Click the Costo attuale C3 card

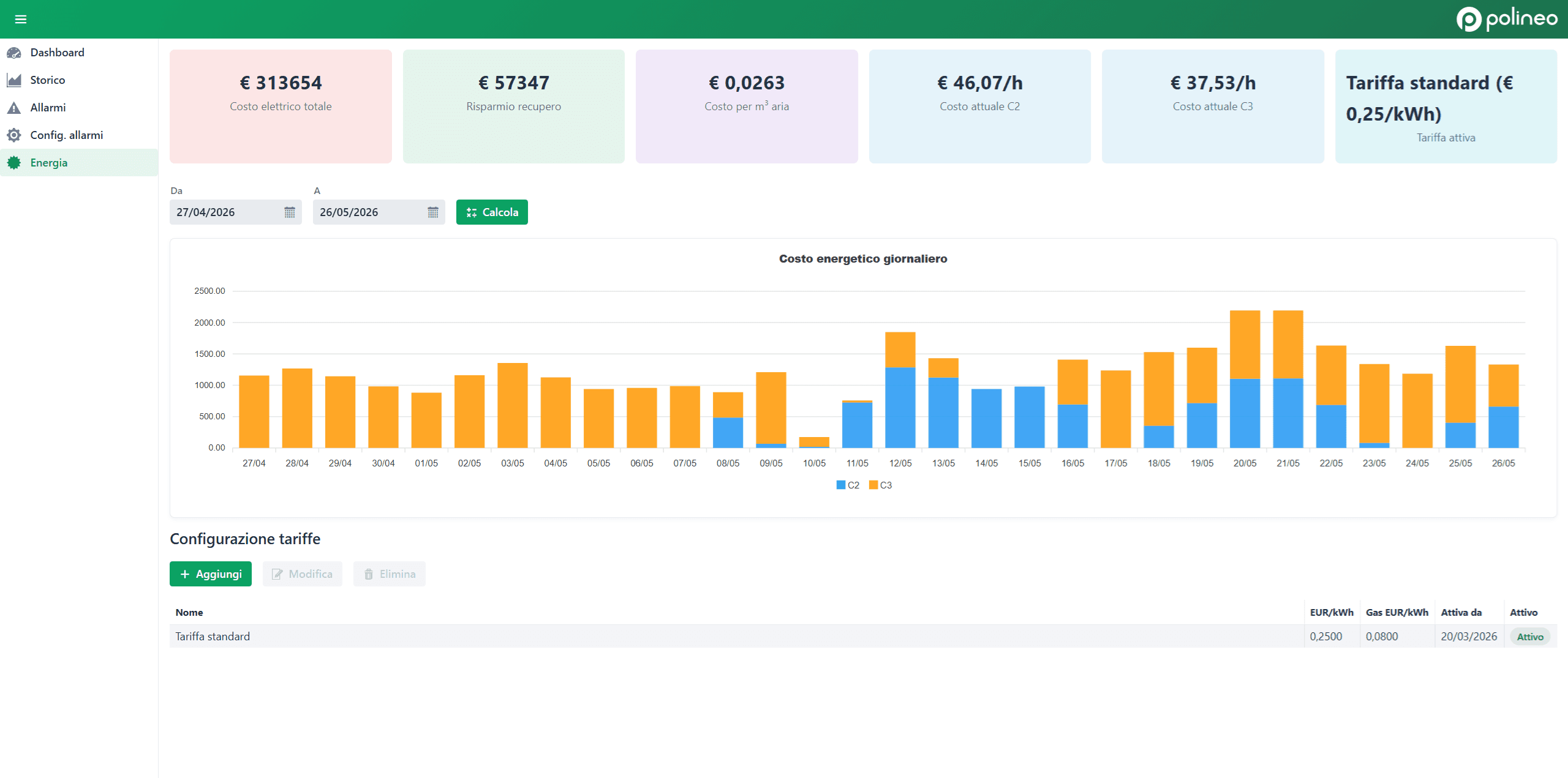pos(1213,107)
